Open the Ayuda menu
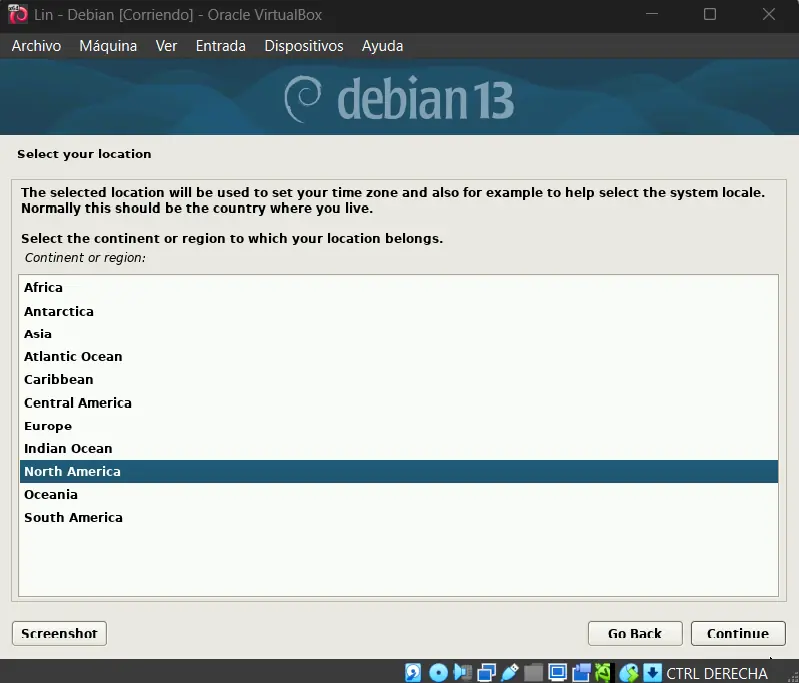Screen dimensions: 799x683 (382, 46)
